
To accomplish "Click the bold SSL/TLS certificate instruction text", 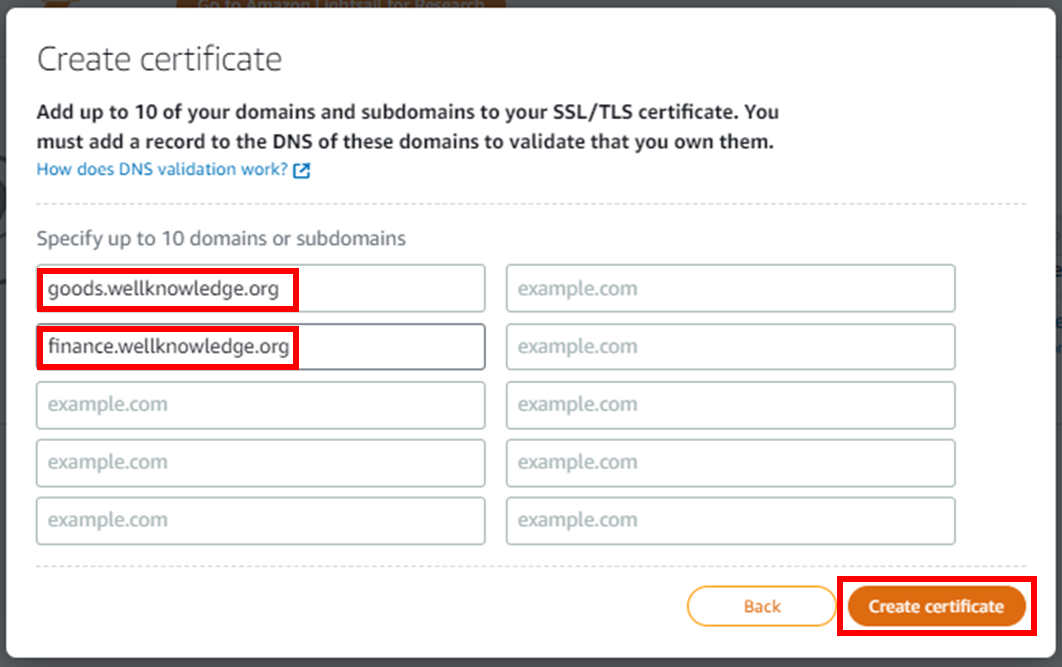I will tap(408, 127).
